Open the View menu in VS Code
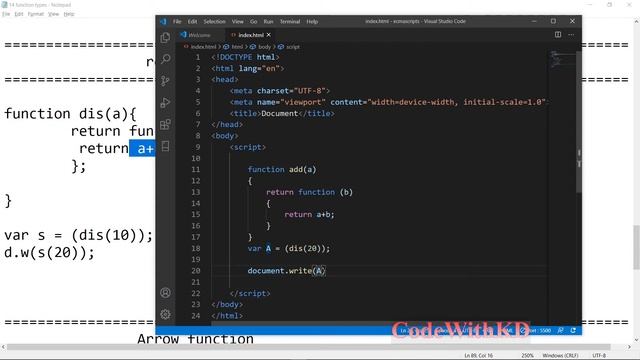Screen dimensions: 640x360 [x=238, y=21]
